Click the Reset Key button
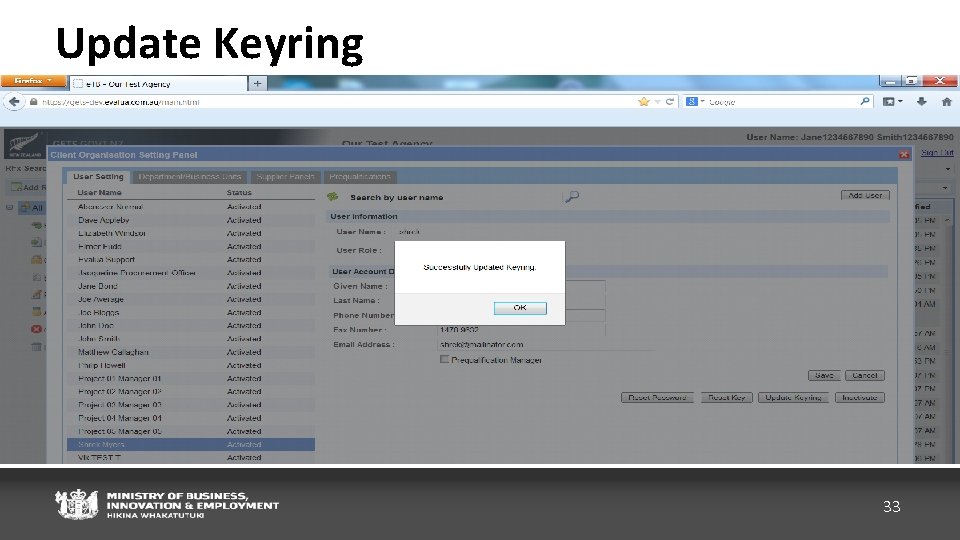 click(726, 397)
